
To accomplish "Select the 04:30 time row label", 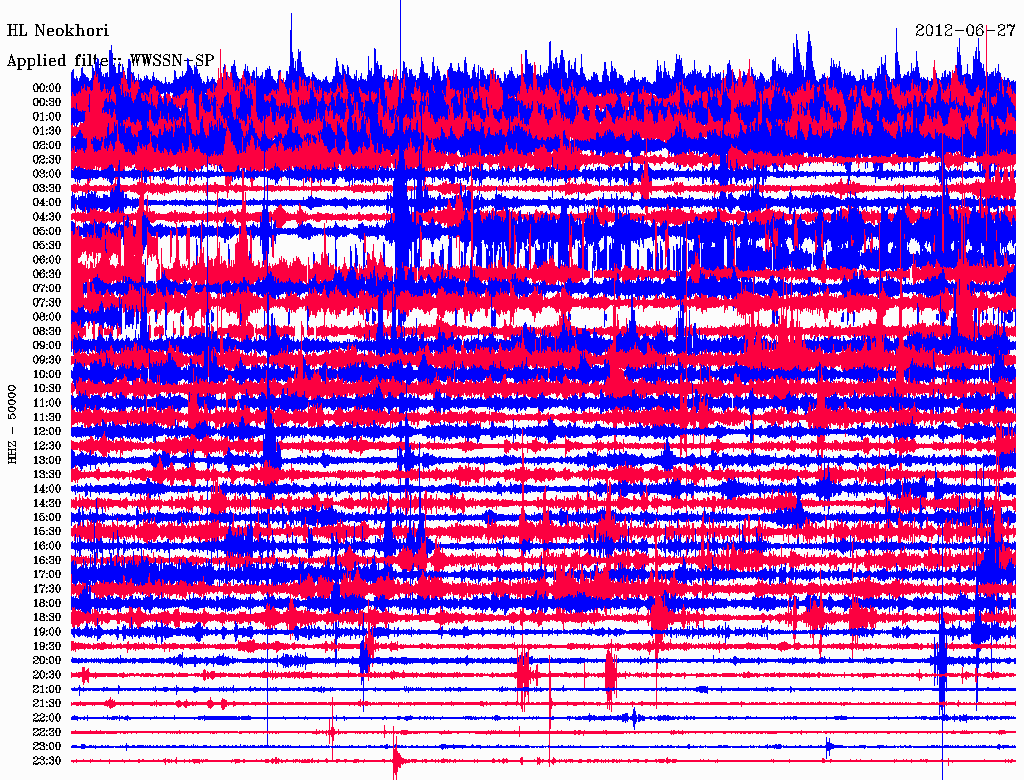I will click(47, 217).
